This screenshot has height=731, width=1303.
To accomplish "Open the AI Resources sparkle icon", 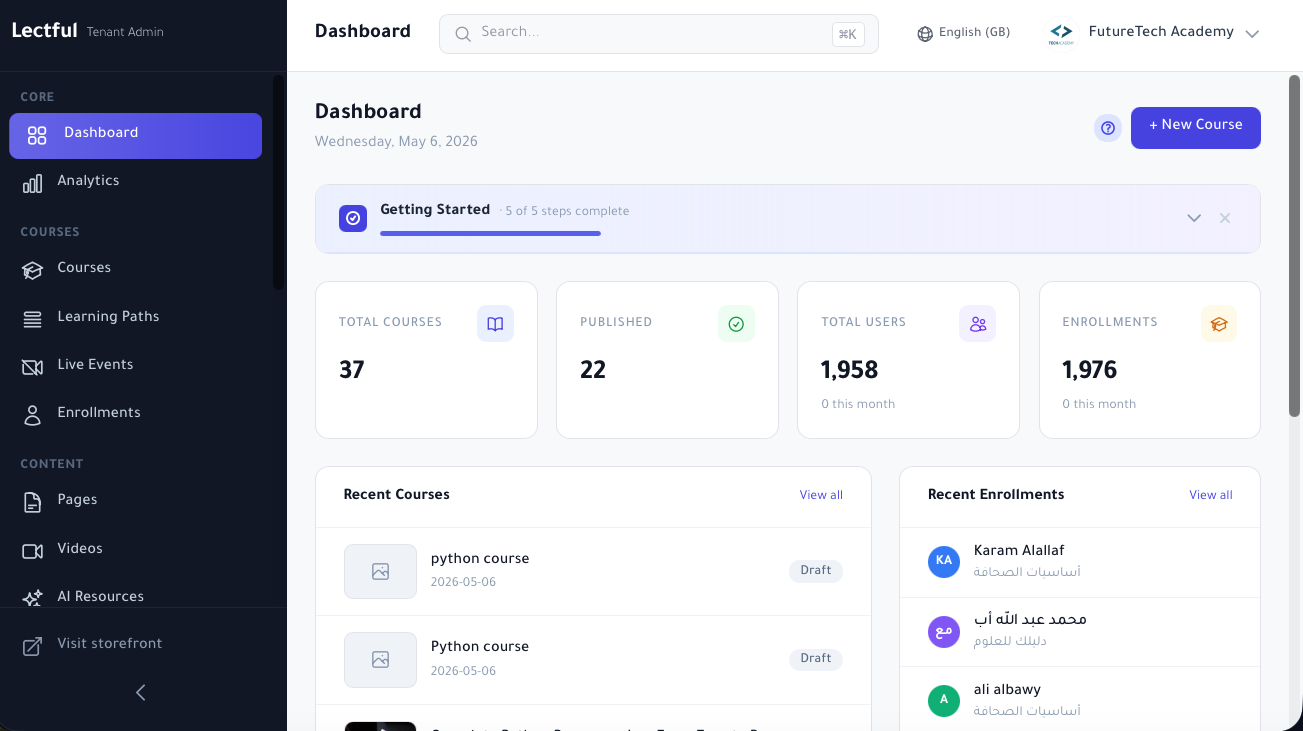I will [x=33, y=598].
